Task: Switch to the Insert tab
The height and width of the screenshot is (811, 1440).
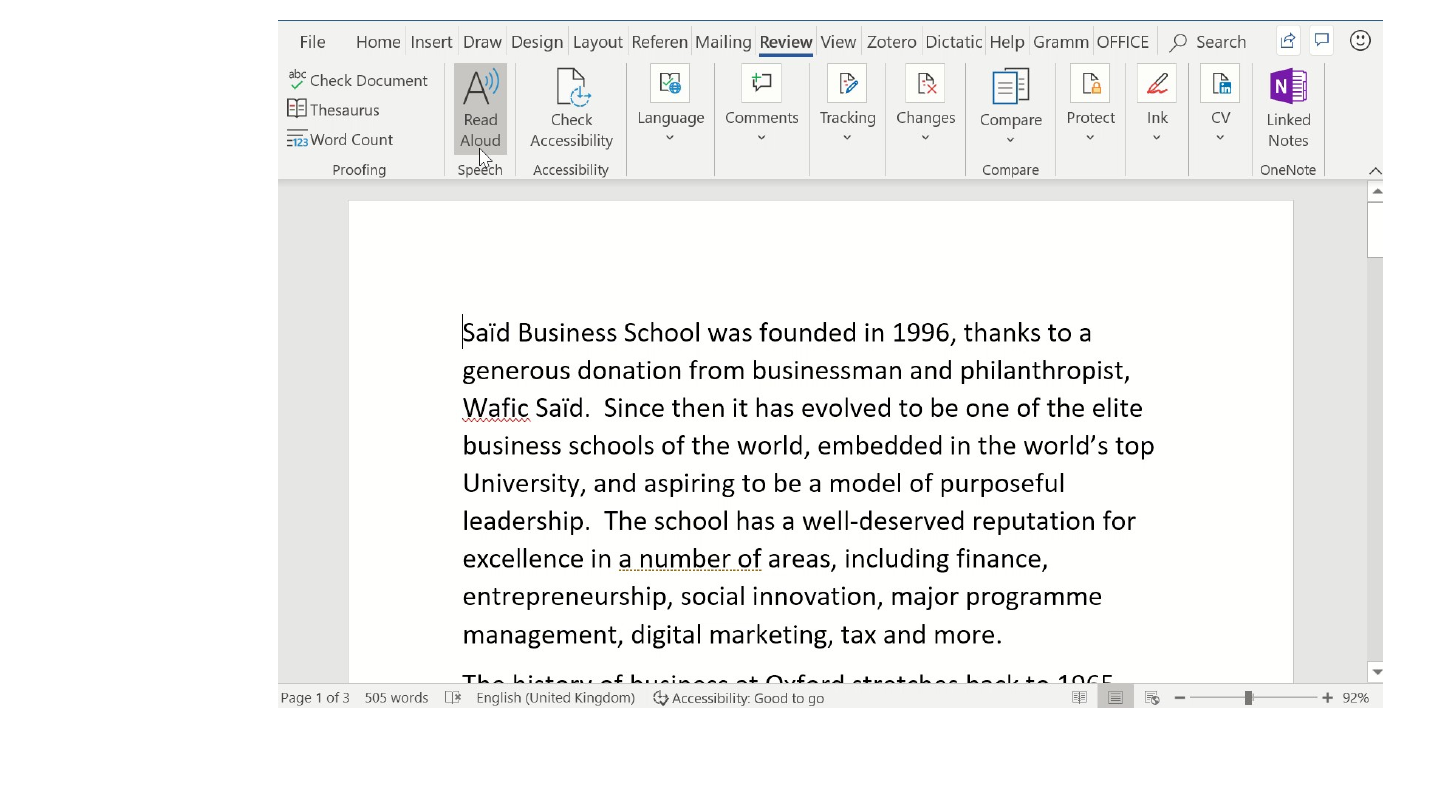Action: (x=431, y=42)
